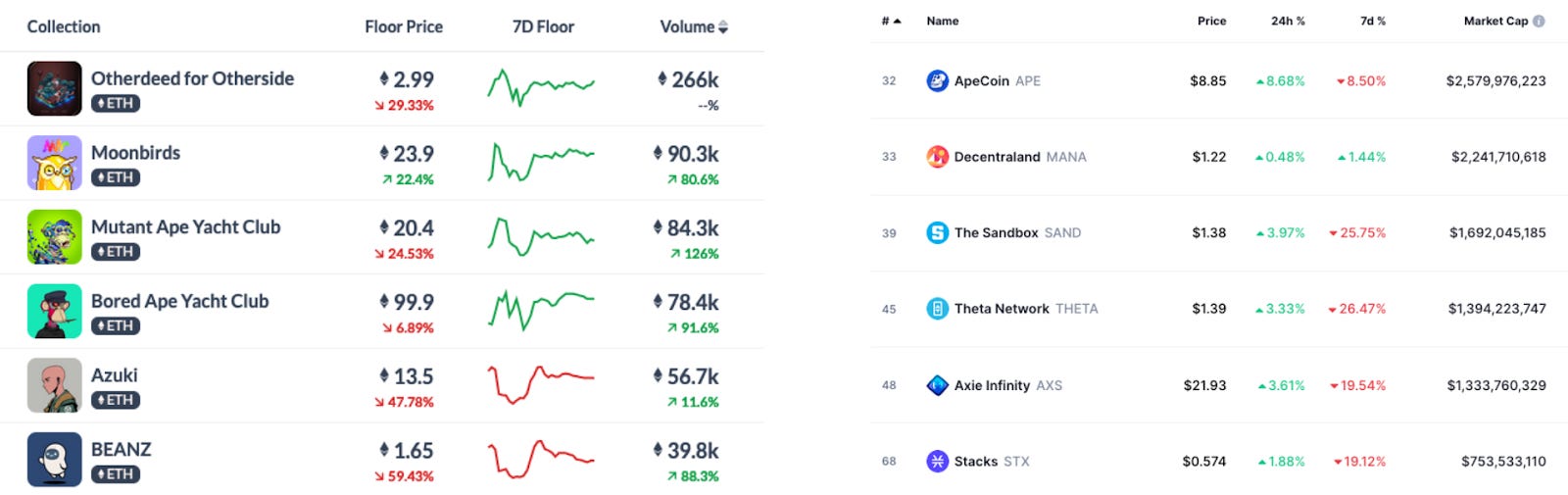Click Decentraland 24h change 0.48%
Viewport: 1568px width, 495px height.
1280,157
